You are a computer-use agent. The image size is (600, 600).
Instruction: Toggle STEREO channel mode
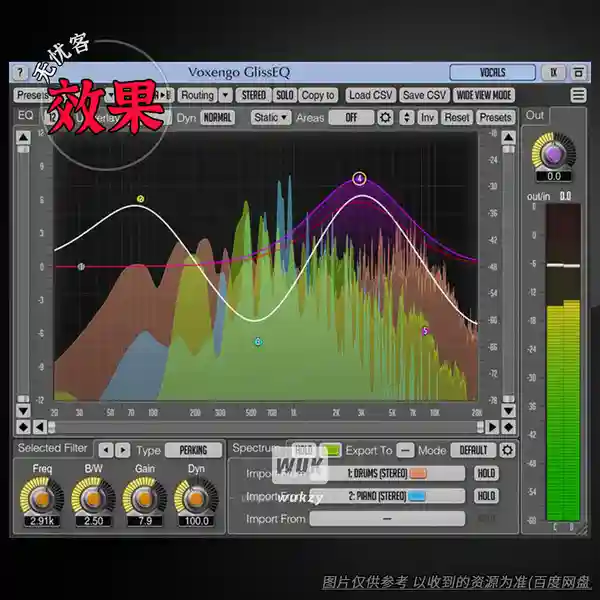254,95
